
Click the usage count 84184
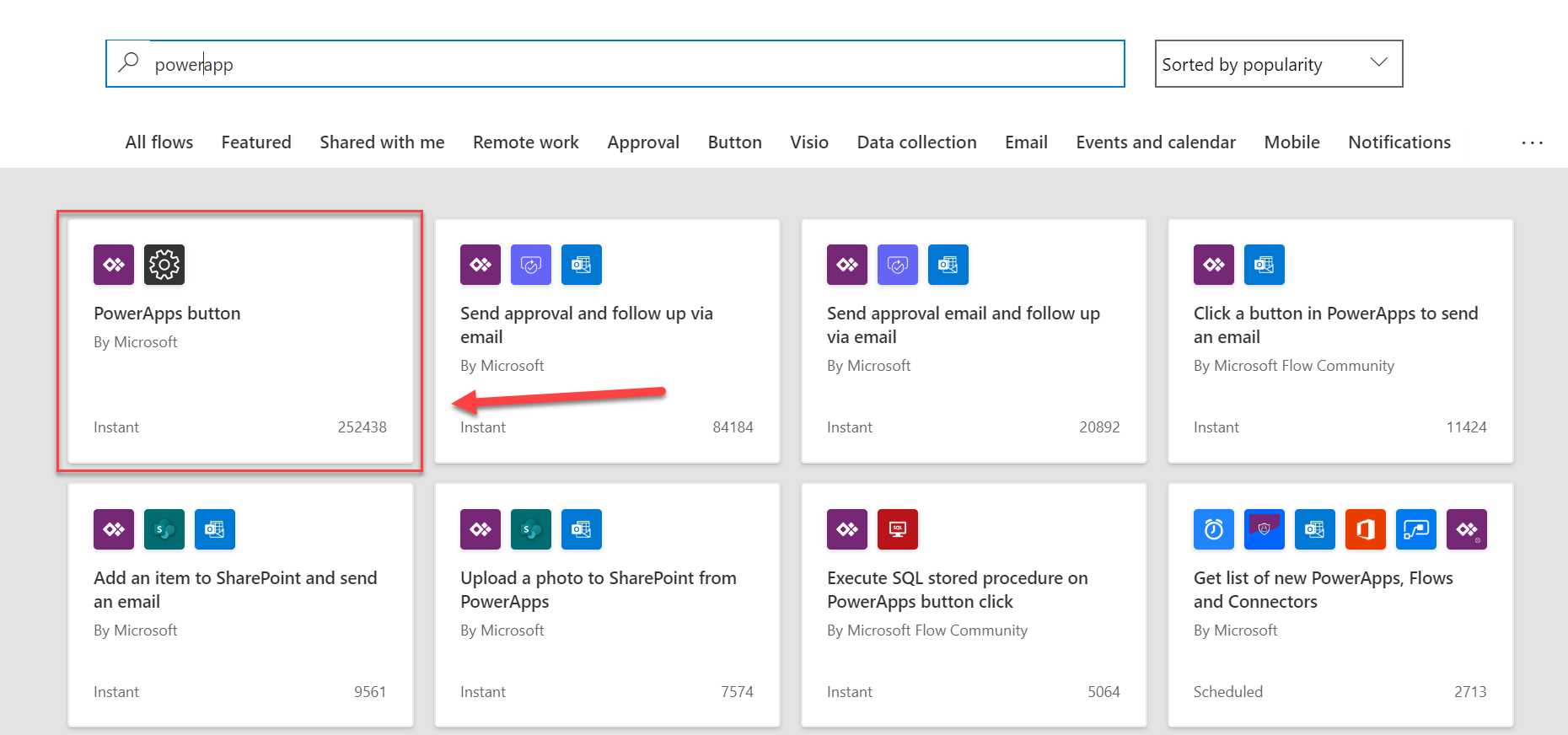click(733, 427)
